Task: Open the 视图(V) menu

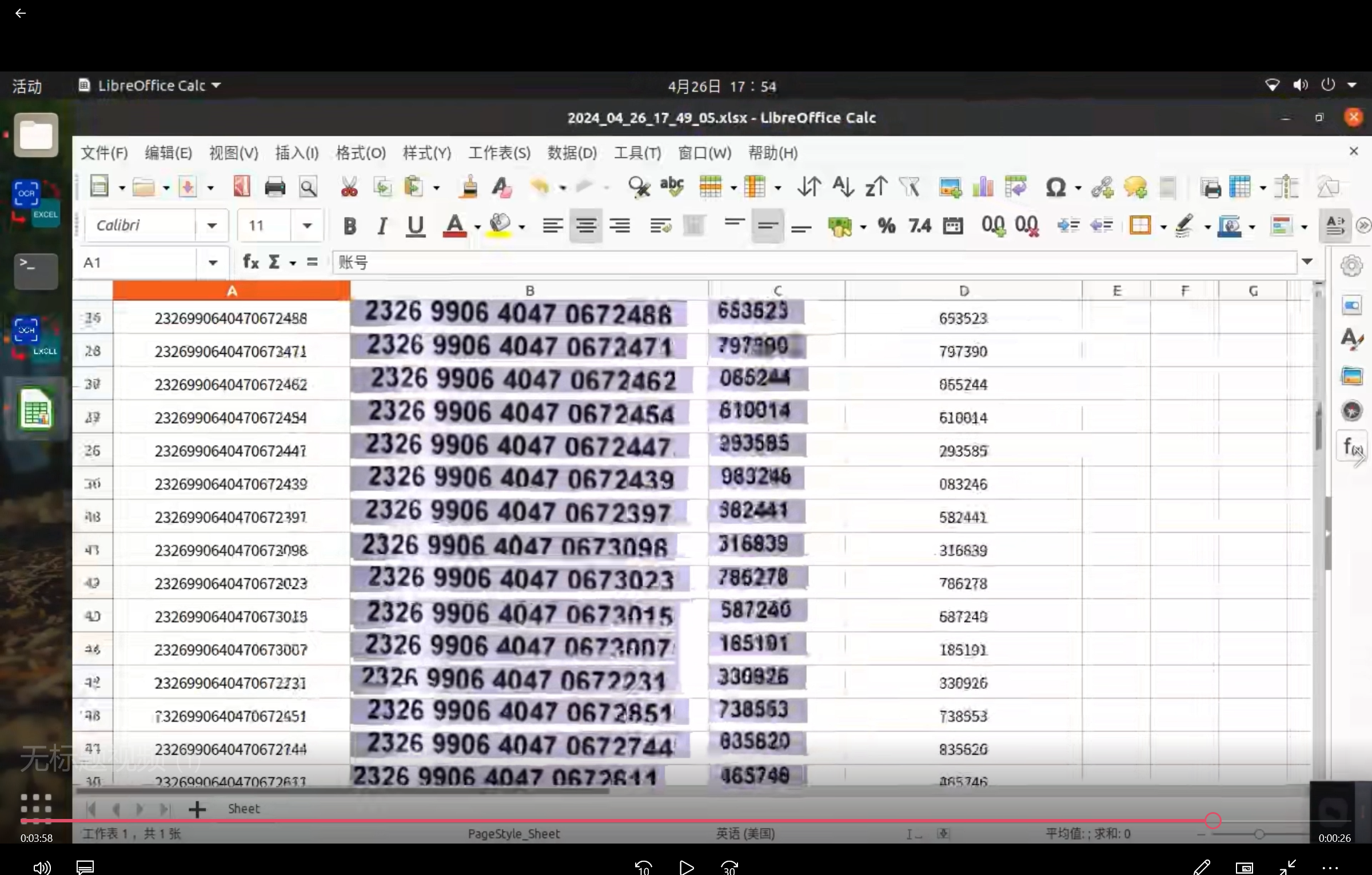Action: pyautogui.click(x=233, y=153)
